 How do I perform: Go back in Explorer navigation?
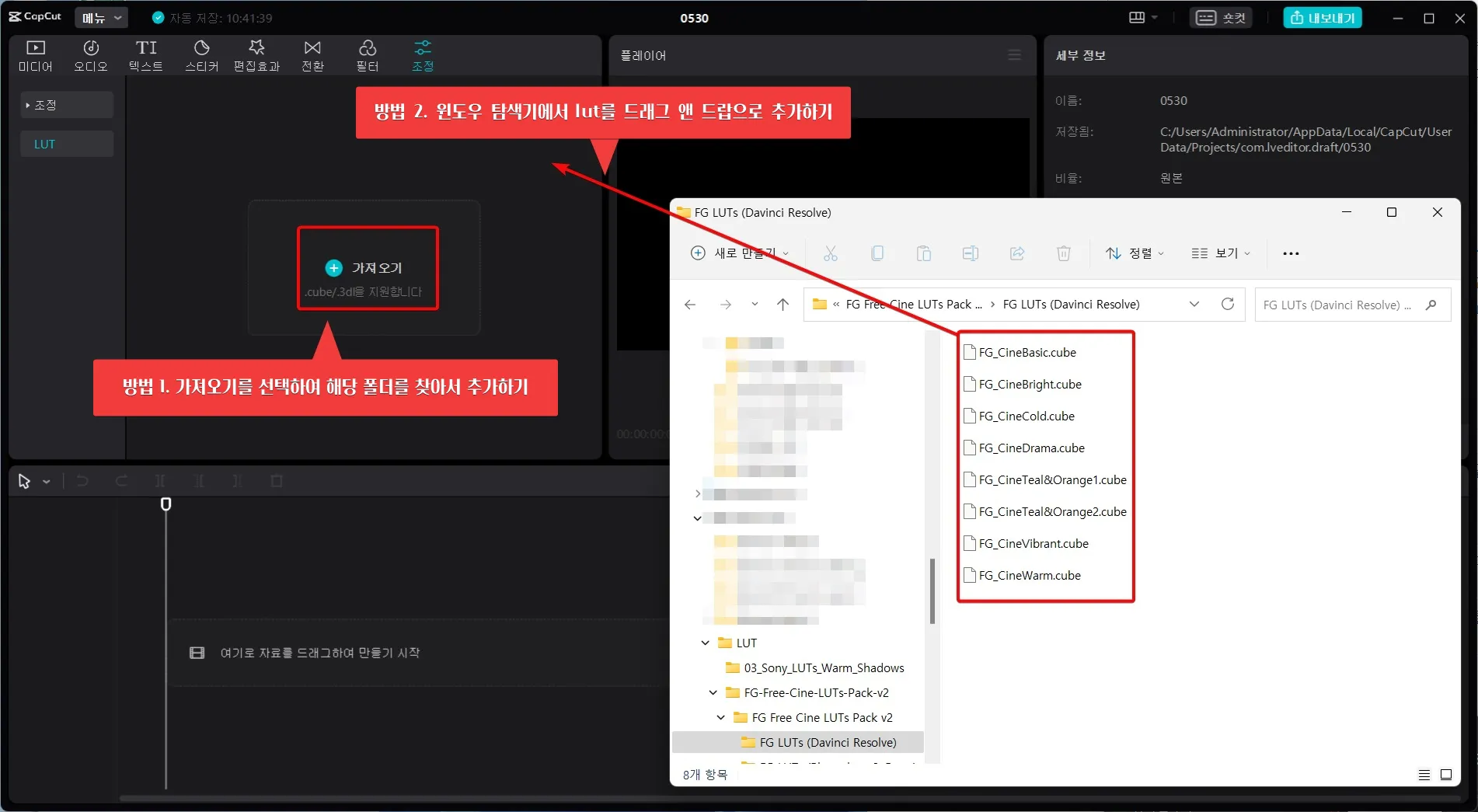[x=690, y=305]
